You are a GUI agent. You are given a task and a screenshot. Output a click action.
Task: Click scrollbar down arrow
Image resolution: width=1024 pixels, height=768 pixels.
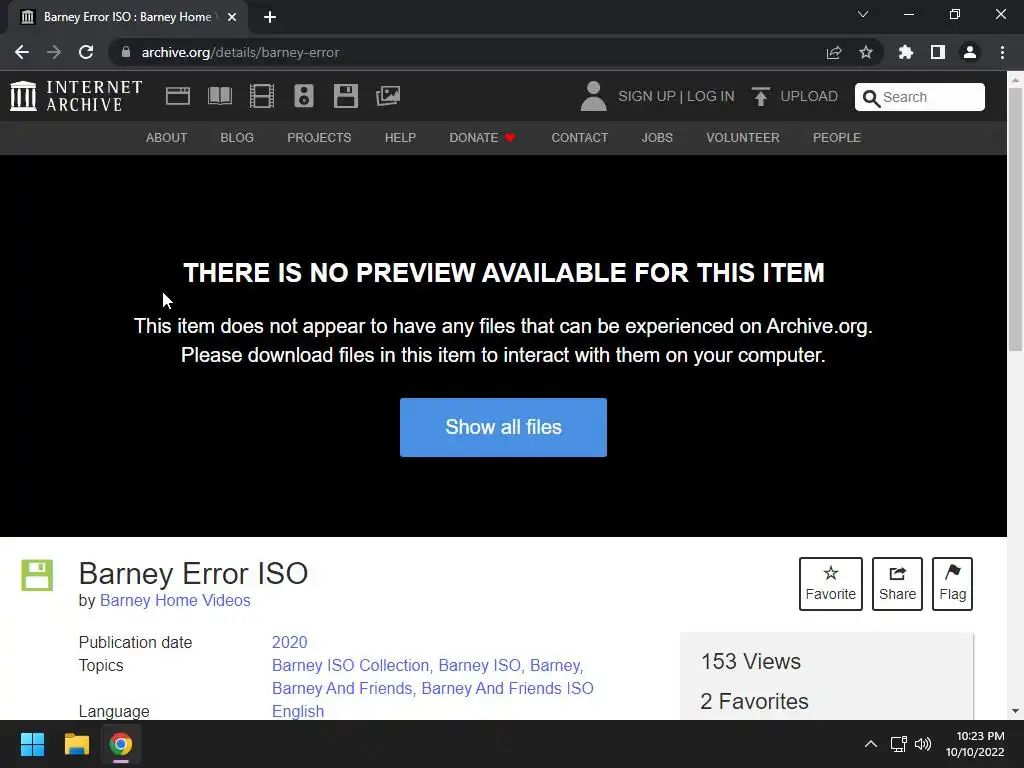[1016, 711]
